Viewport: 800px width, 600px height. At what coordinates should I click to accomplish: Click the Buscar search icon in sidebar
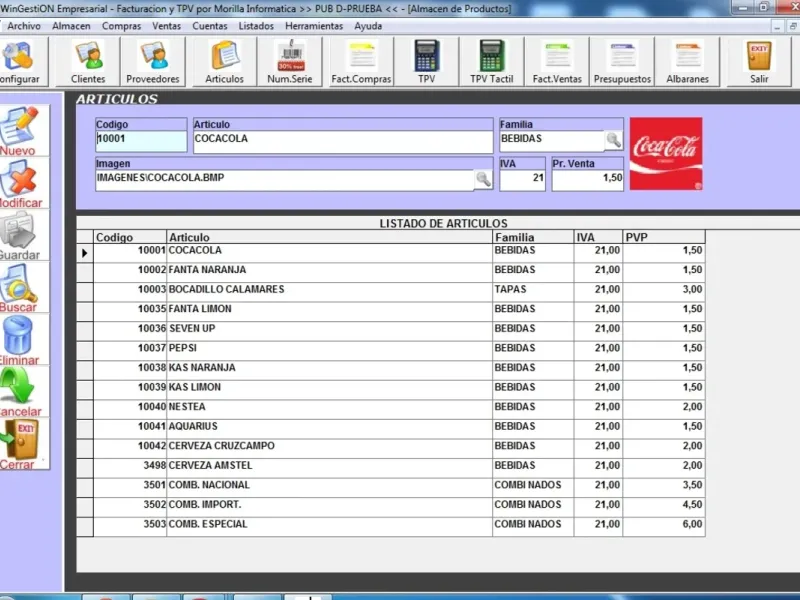18,288
